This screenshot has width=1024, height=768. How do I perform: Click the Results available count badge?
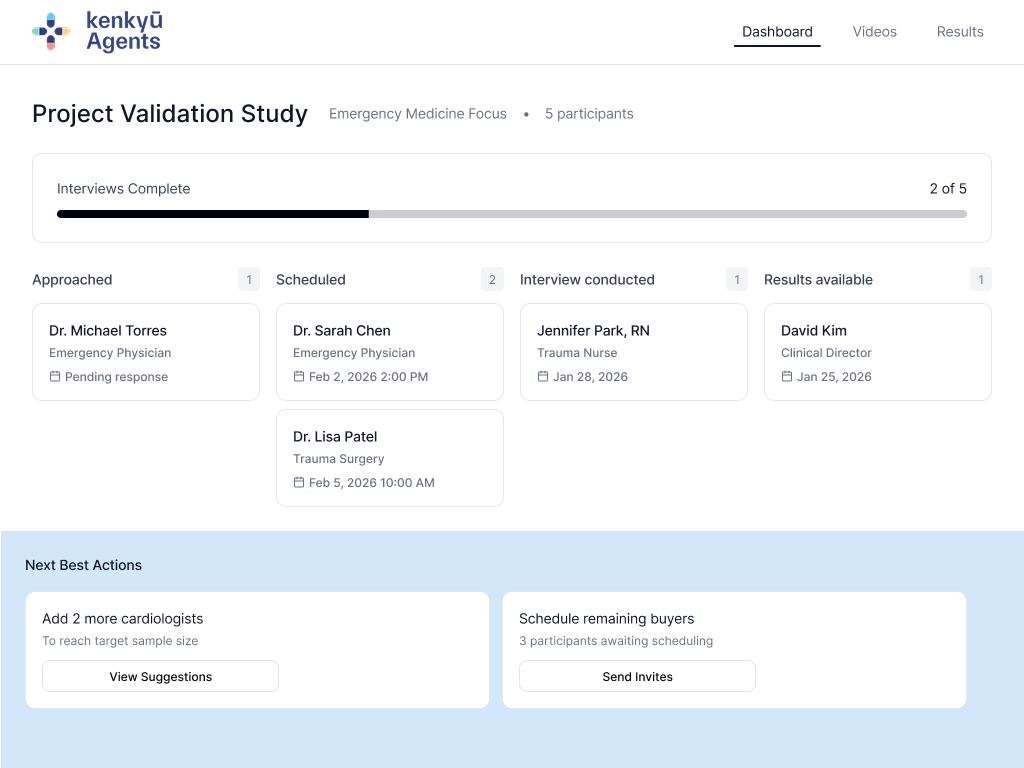(980, 280)
